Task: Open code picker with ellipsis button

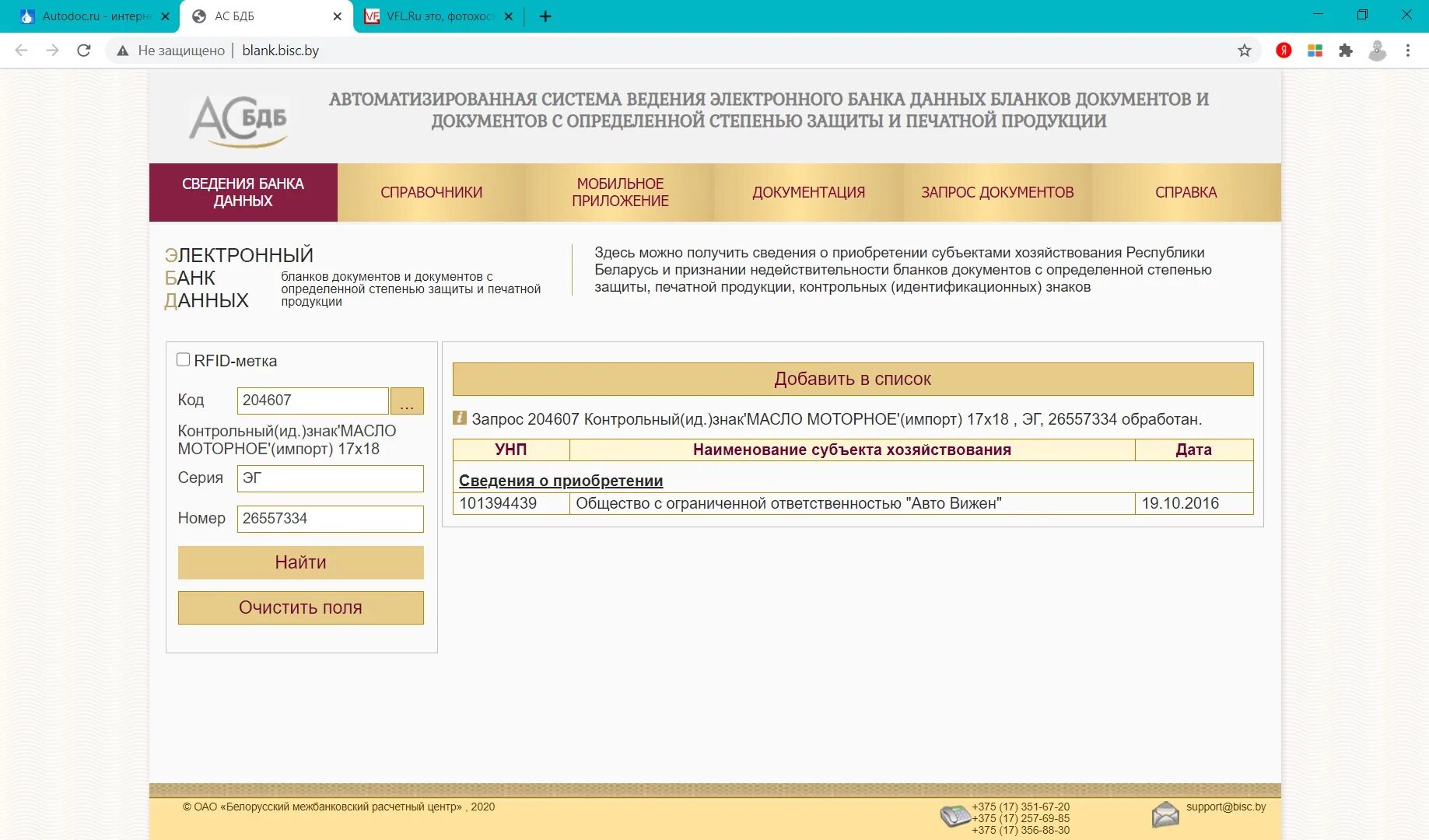Action: click(x=407, y=401)
